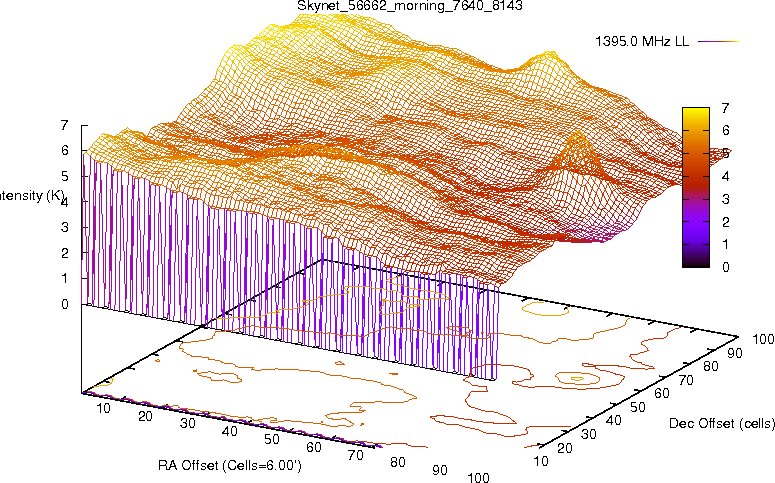Click the Intensity axis tick label 1
This screenshot has height=483, width=775.
pyautogui.click(x=64, y=279)
